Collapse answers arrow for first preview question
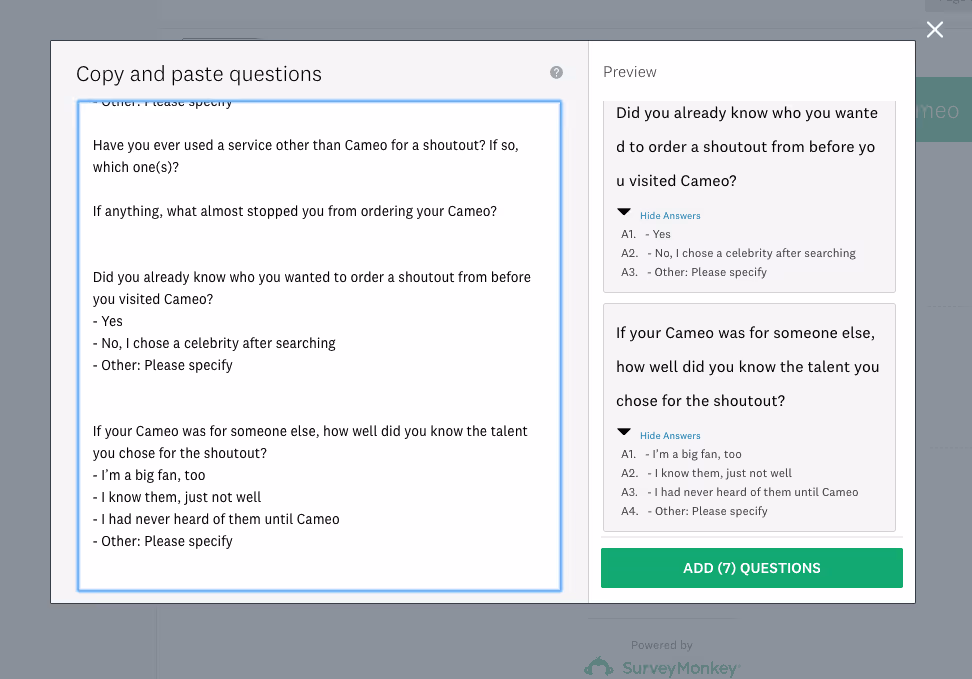This screenshot has height=679, width=972. (x=624, y=212)
